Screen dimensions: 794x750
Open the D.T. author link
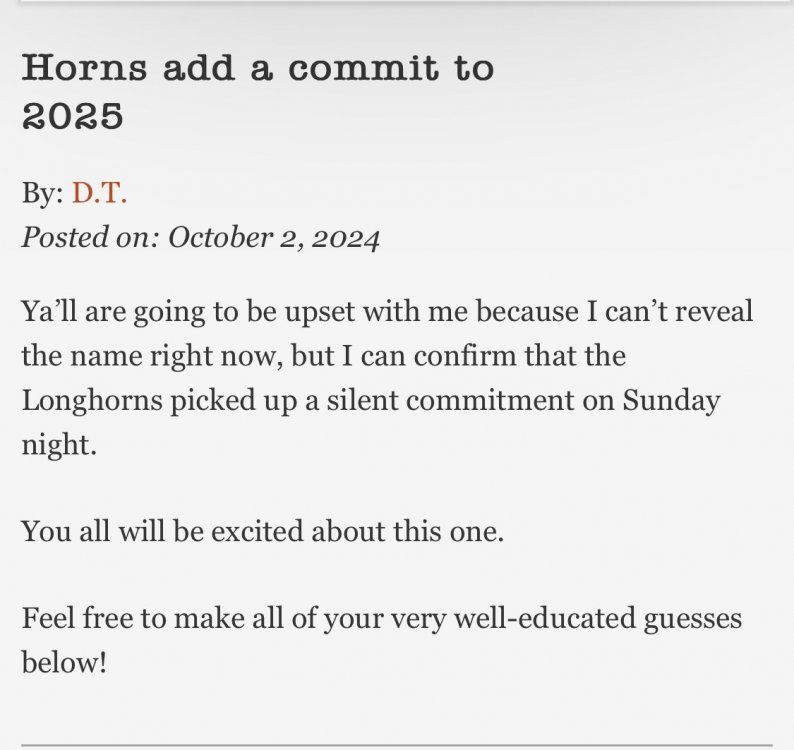tap(99, 193)
